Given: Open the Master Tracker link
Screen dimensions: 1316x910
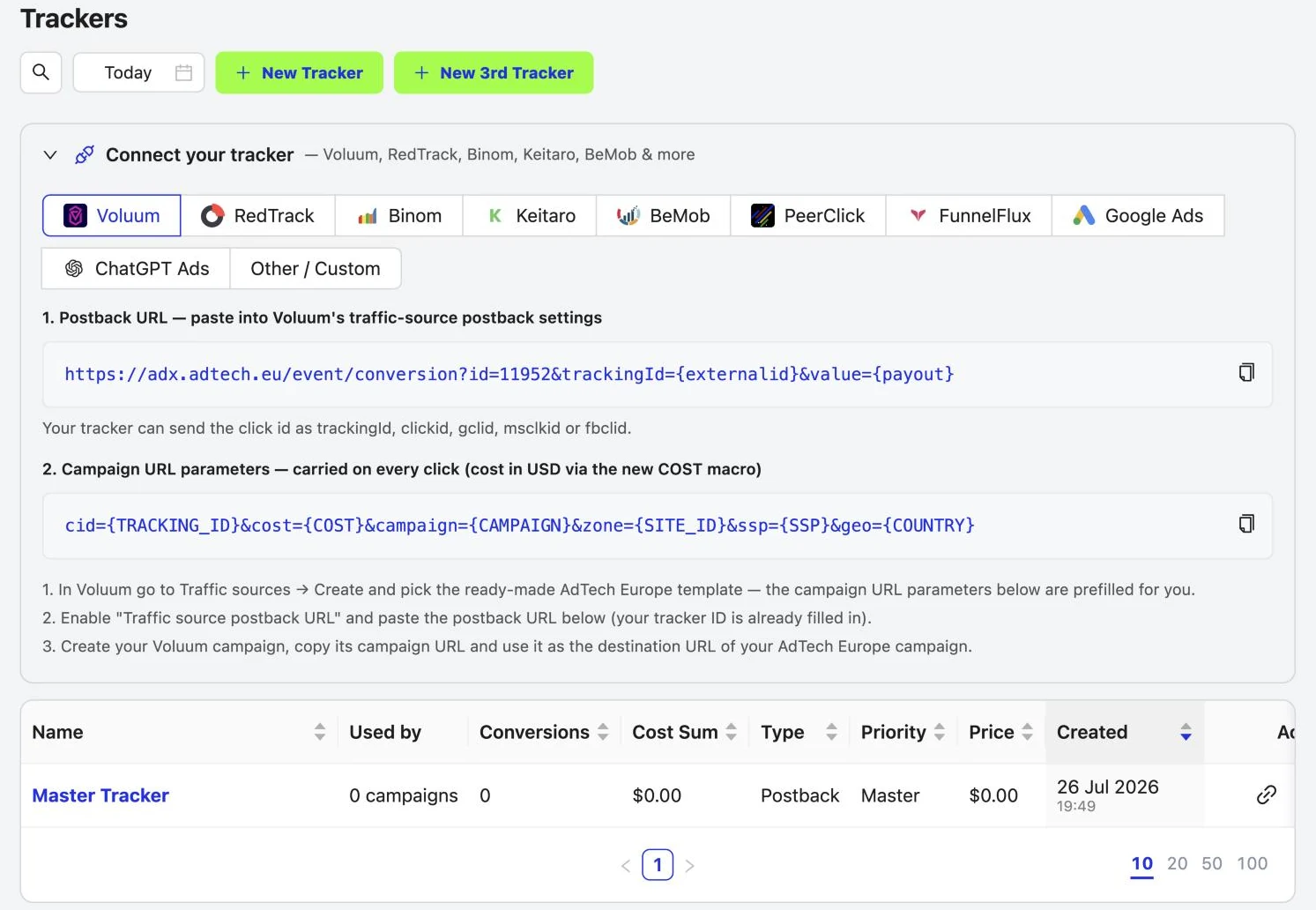Looking at the screenshot, I should (x=100, y=795).
